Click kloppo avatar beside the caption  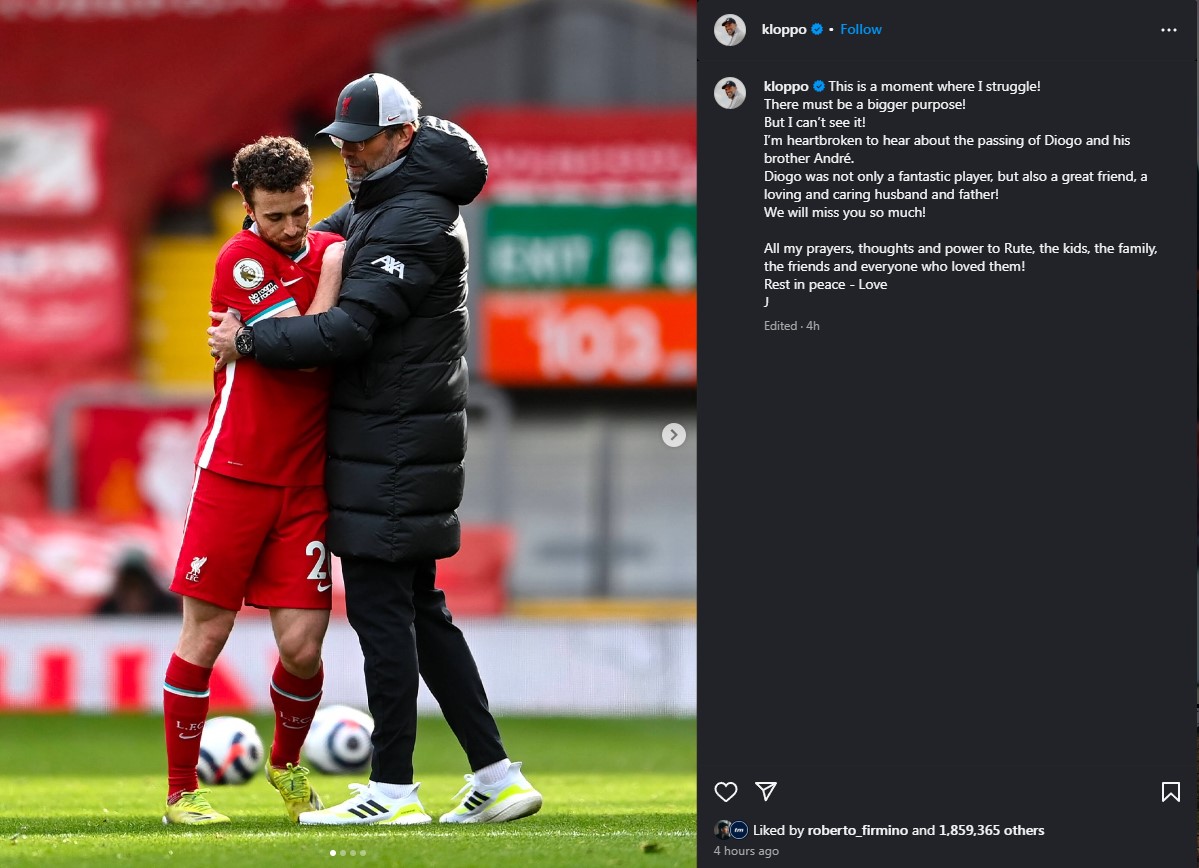(729, 93)
